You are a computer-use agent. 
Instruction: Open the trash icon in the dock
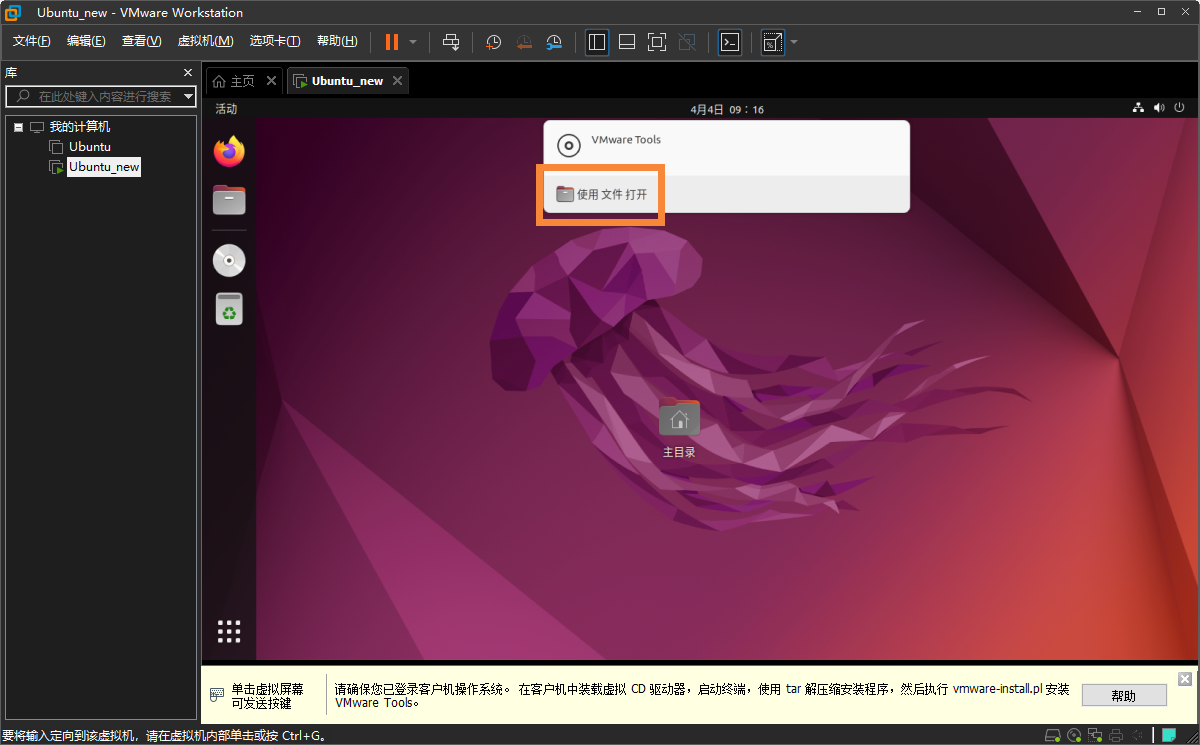click(x=229, y=309)
